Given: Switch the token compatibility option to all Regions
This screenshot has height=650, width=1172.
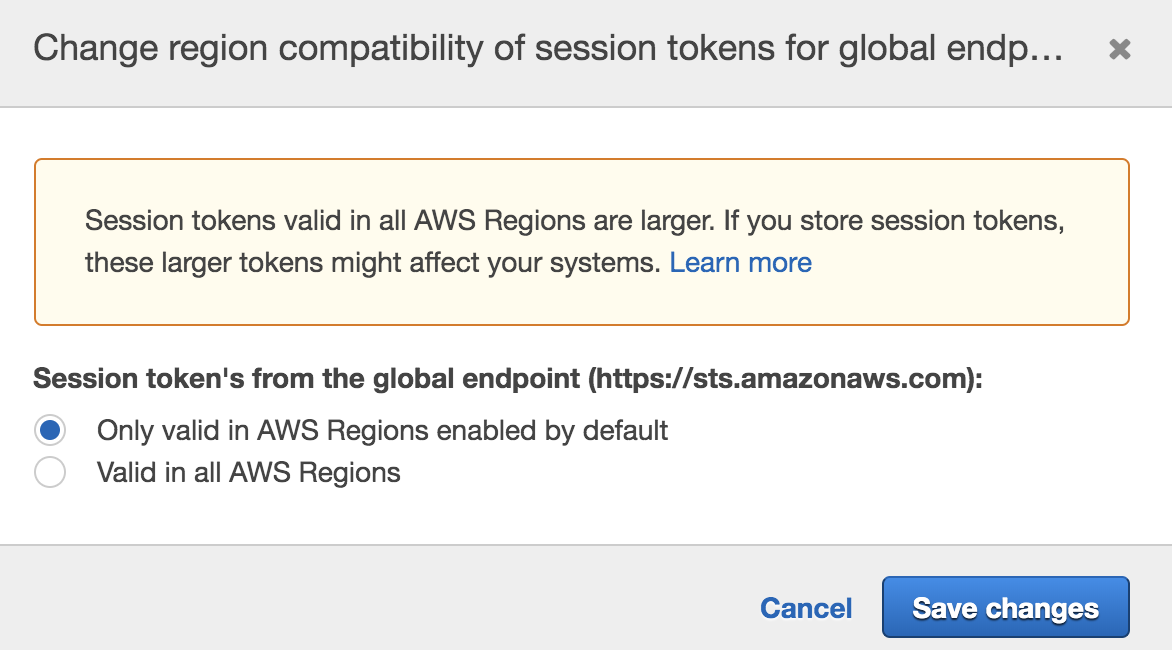Looking at the screenshot, I should click(x=50, y=471).
